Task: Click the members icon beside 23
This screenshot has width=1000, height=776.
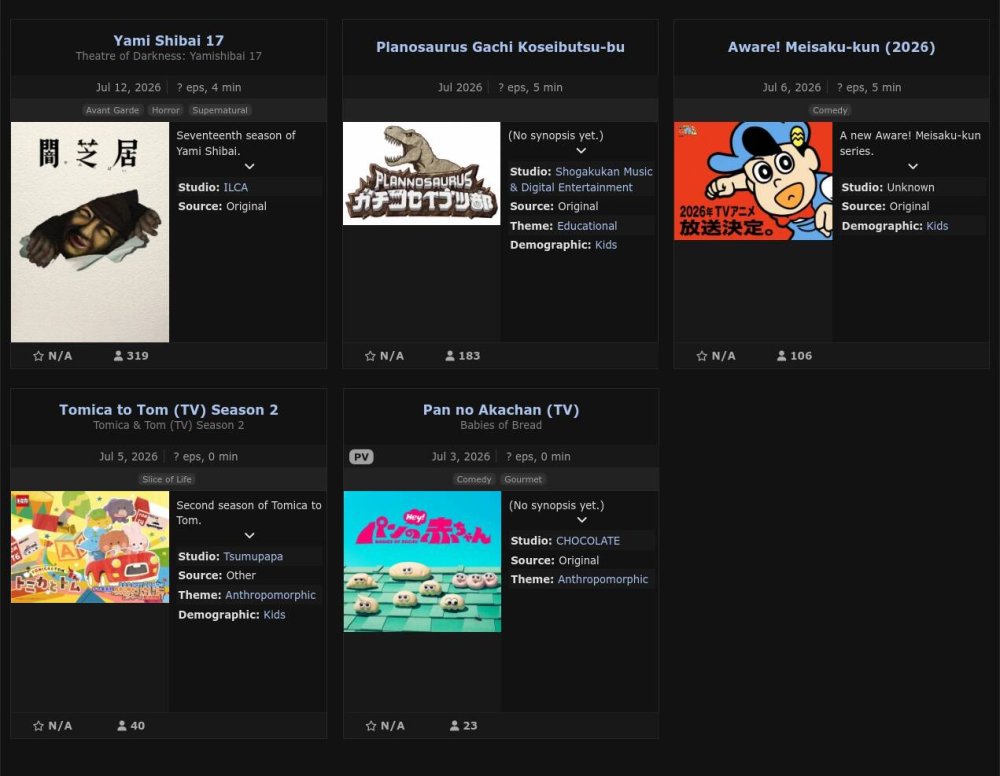Action: point(454,726)
